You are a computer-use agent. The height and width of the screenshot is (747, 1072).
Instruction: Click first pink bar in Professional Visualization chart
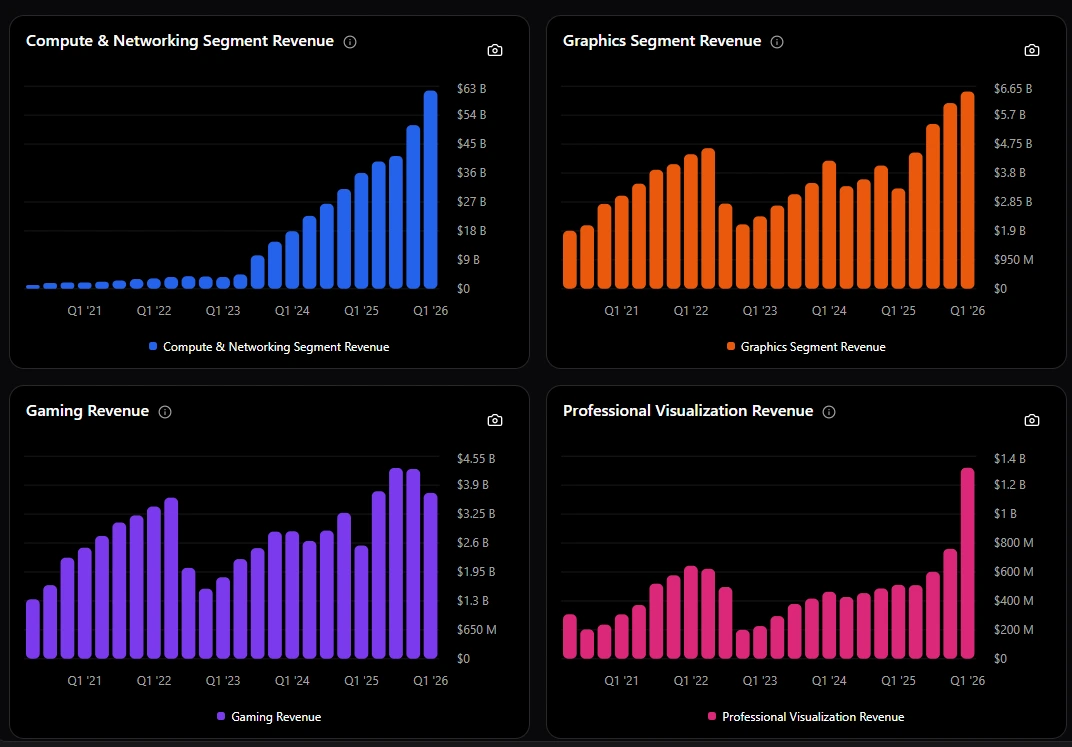point(570,636)
